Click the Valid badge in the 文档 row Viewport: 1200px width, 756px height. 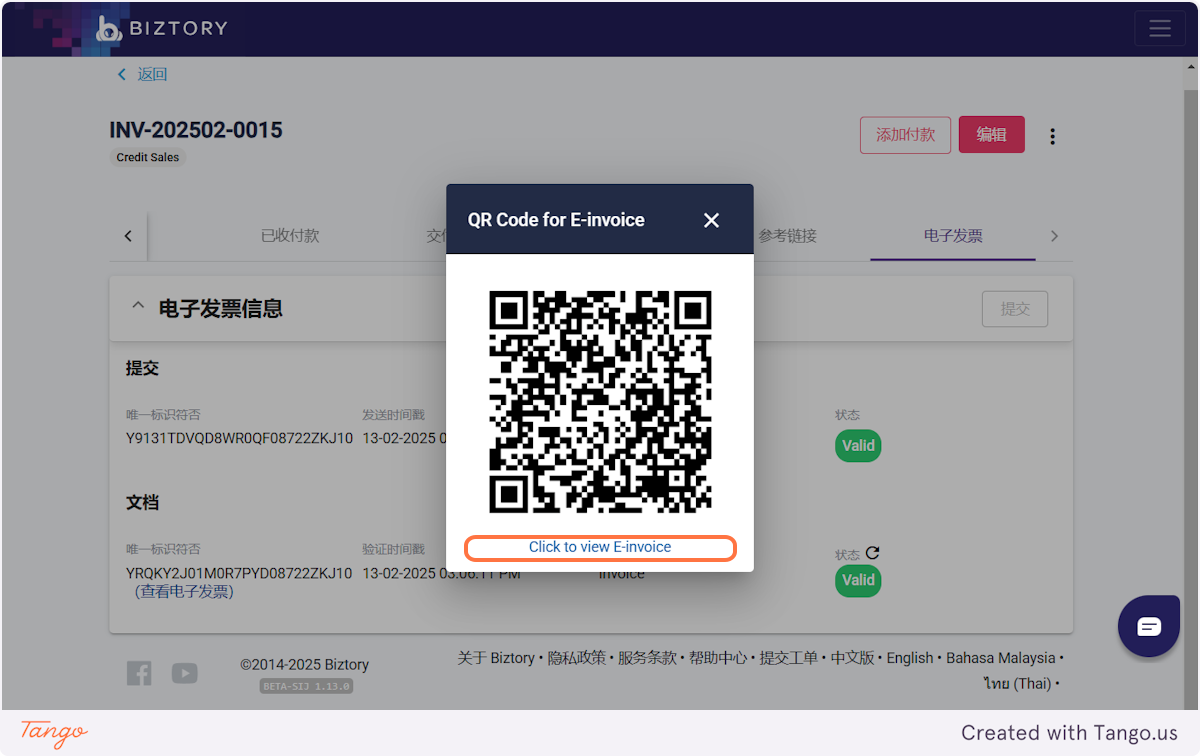858,580
